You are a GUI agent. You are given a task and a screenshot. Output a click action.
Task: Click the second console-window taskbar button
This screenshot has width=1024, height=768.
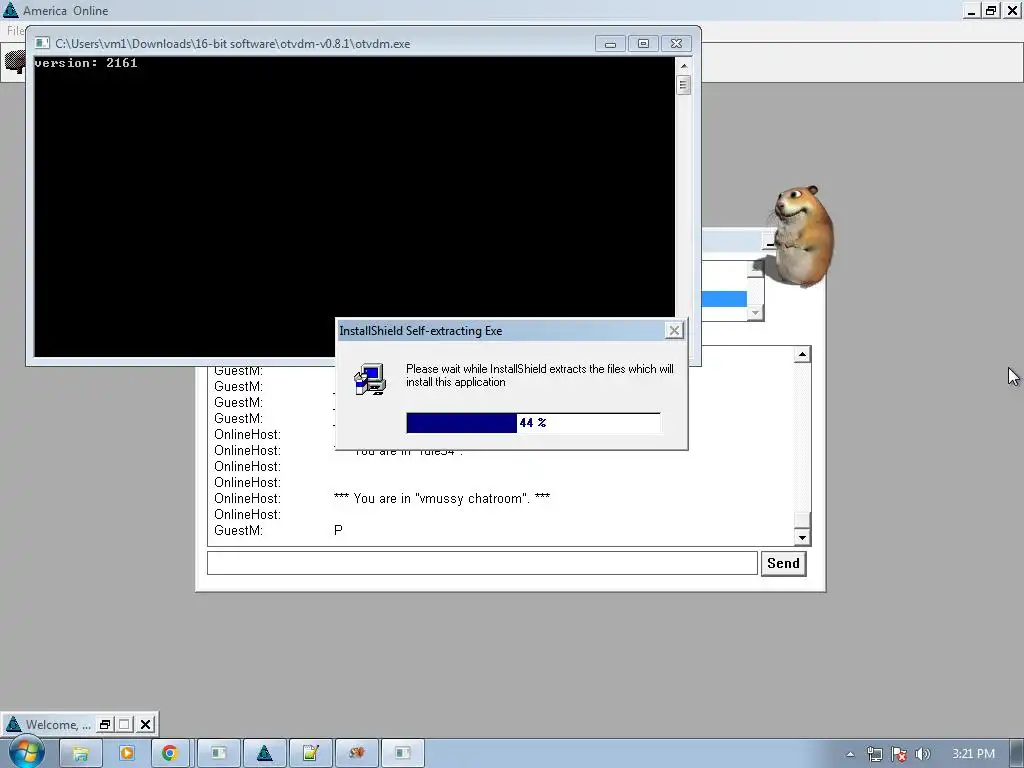(402, 754)
